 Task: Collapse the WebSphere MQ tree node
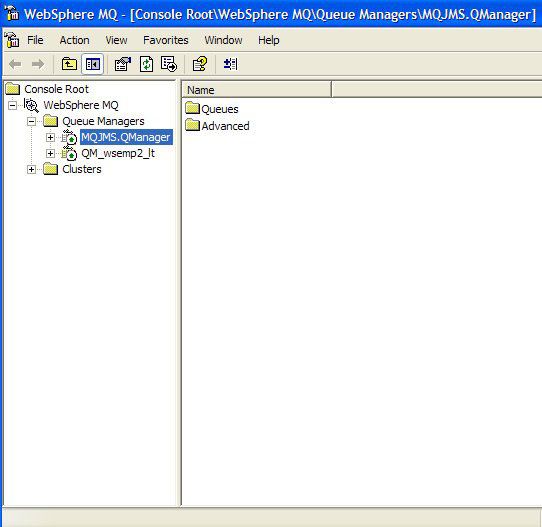[12, 105]
